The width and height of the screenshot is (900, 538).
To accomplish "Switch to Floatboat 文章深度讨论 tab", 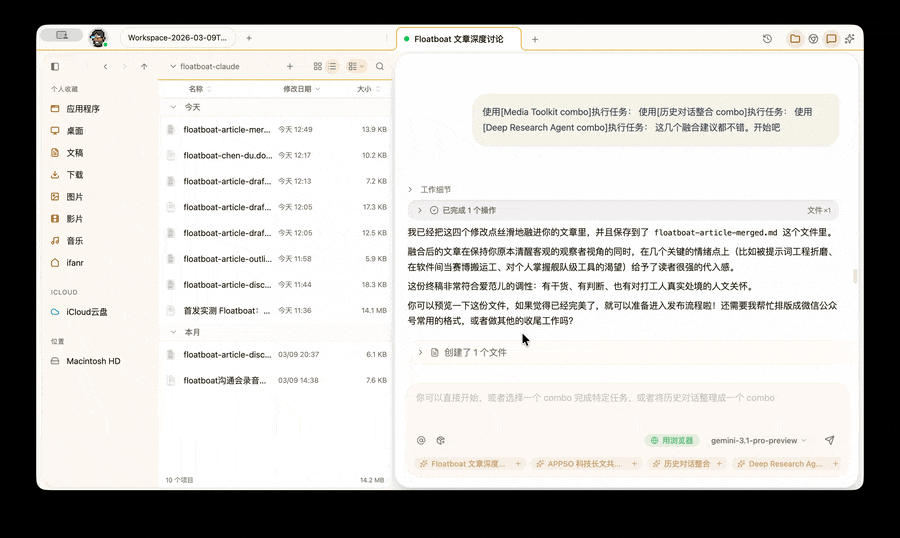I will [459, 40].
